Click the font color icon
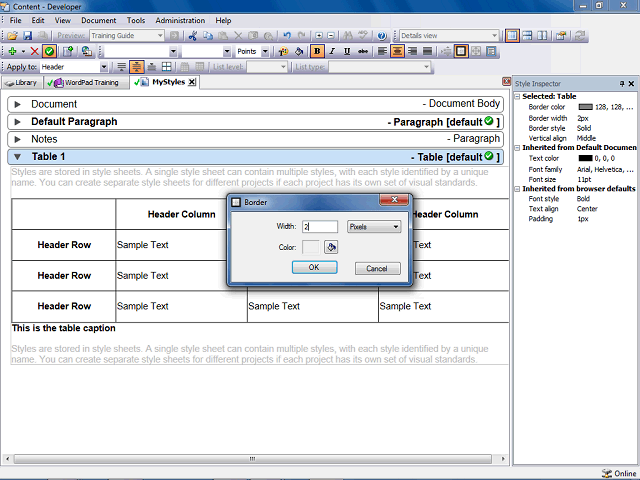The width and height of the screenshot is (640, 480). [283, 51]
